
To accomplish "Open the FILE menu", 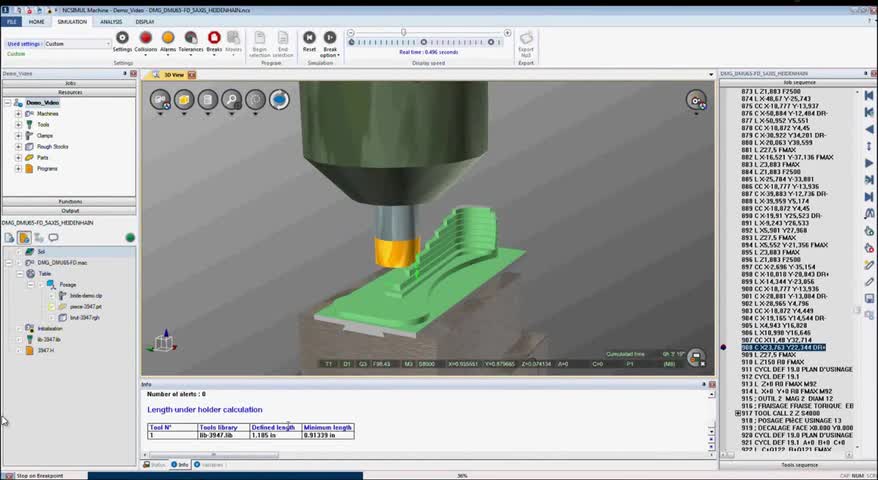I will click(11, 21).
